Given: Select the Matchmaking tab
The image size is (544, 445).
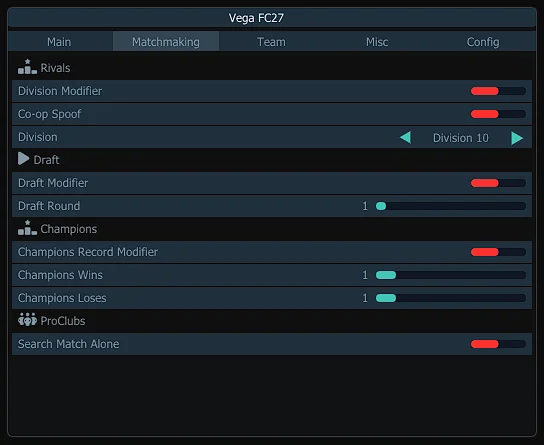Looking at the screenshot, I should 166,42.
